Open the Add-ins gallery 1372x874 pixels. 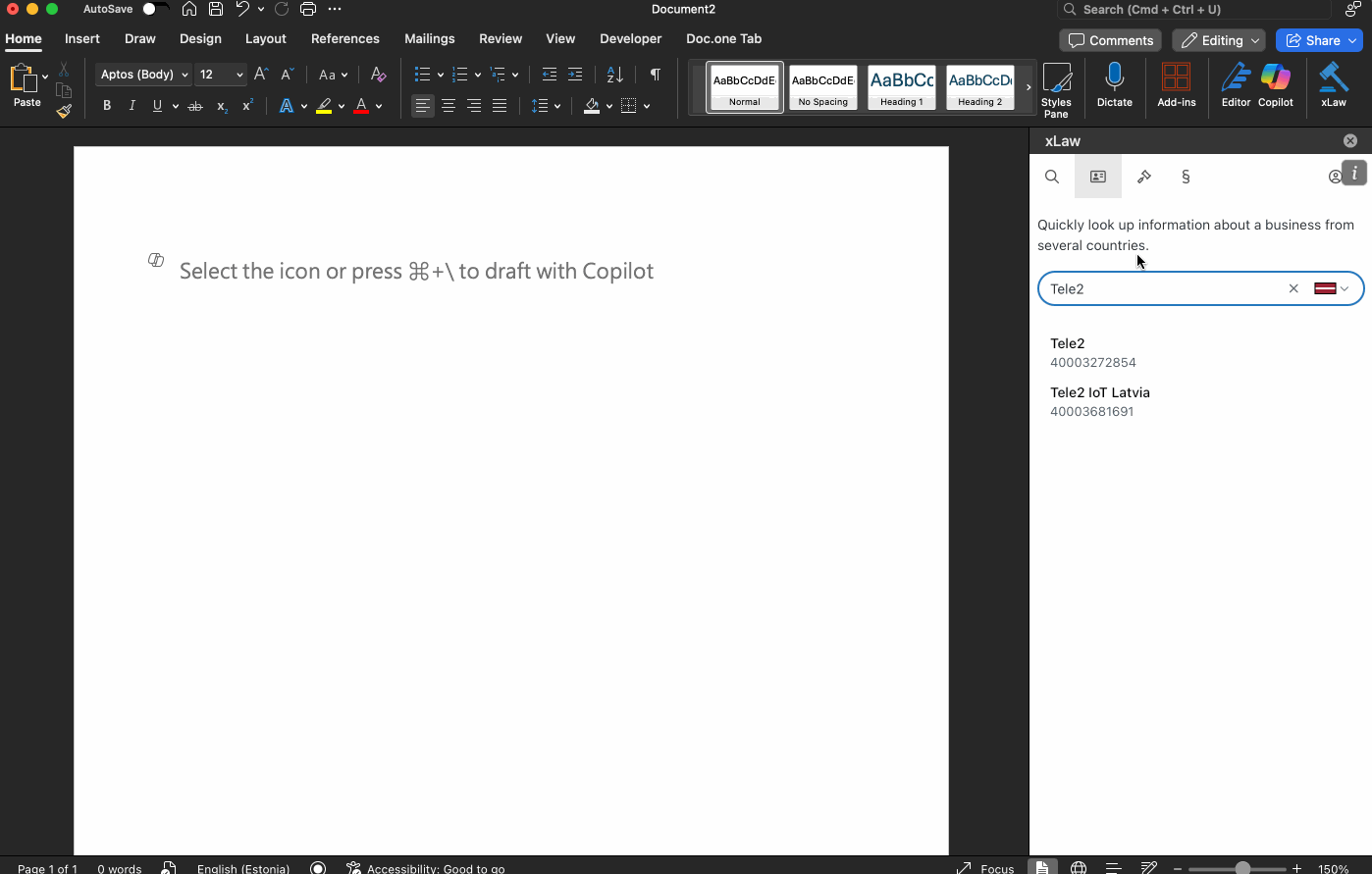click(1176, 84)
